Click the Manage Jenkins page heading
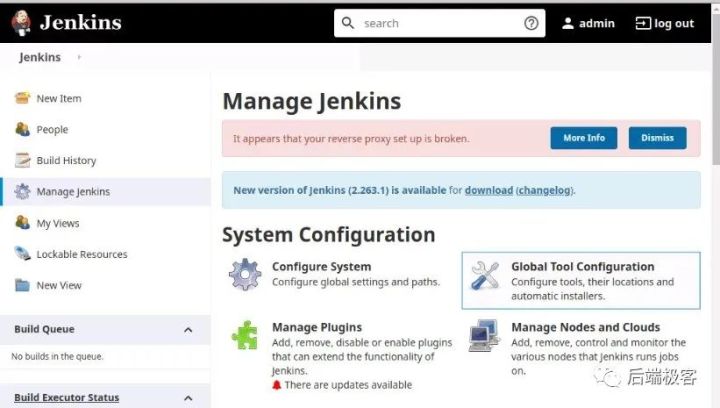720x408 pixels. (312, 101)
